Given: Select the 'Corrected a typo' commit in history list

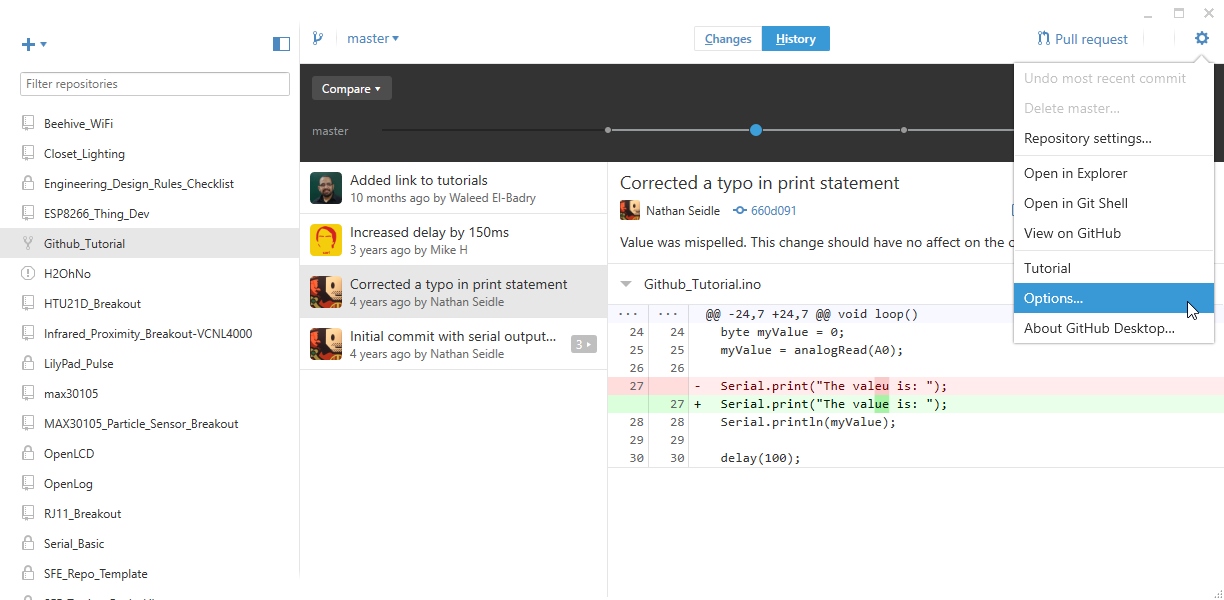Looking at the screenshot, I should click(453, 292).
